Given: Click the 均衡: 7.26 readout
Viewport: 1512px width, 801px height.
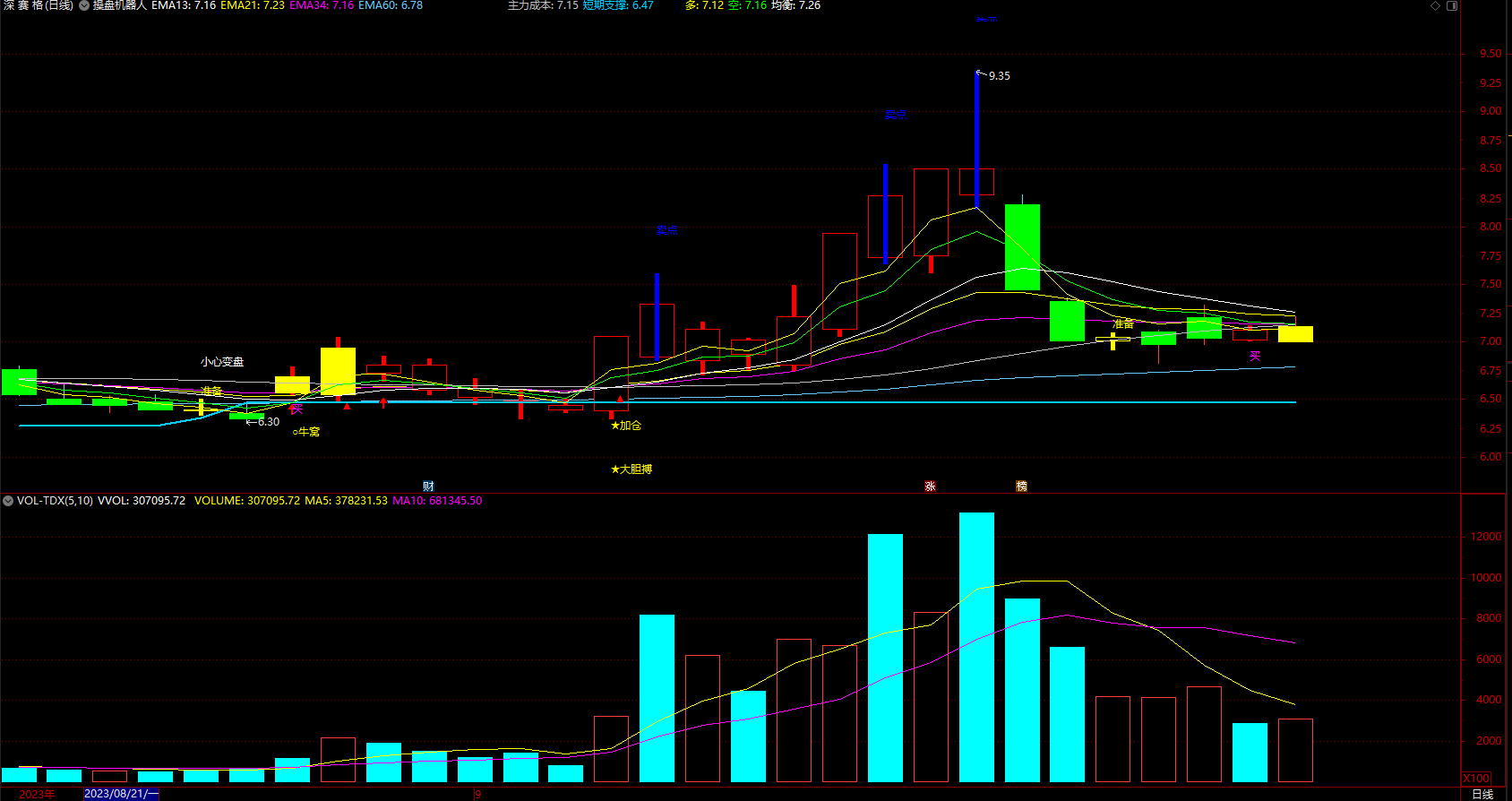Looking at the screenshot, I should click(x=795, y=5).
